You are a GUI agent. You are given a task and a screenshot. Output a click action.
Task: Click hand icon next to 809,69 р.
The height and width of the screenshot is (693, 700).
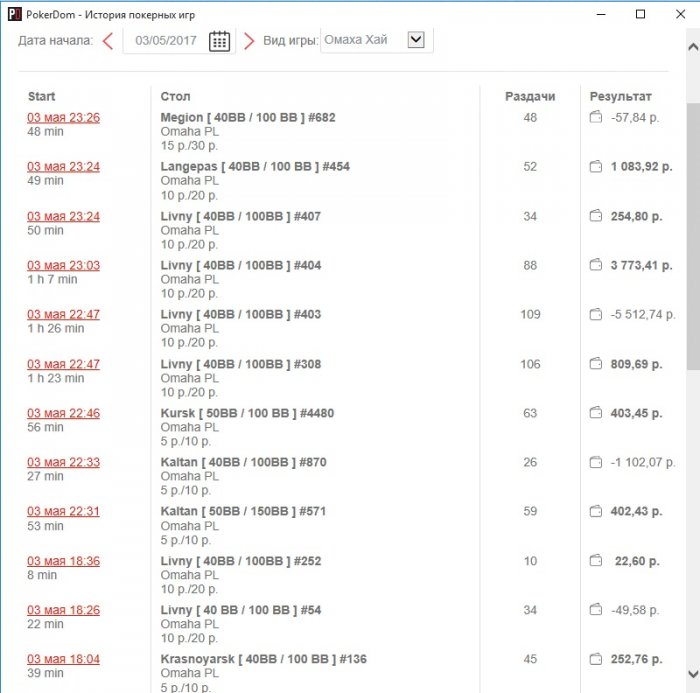pyautogui.click(x=596, y=364)
